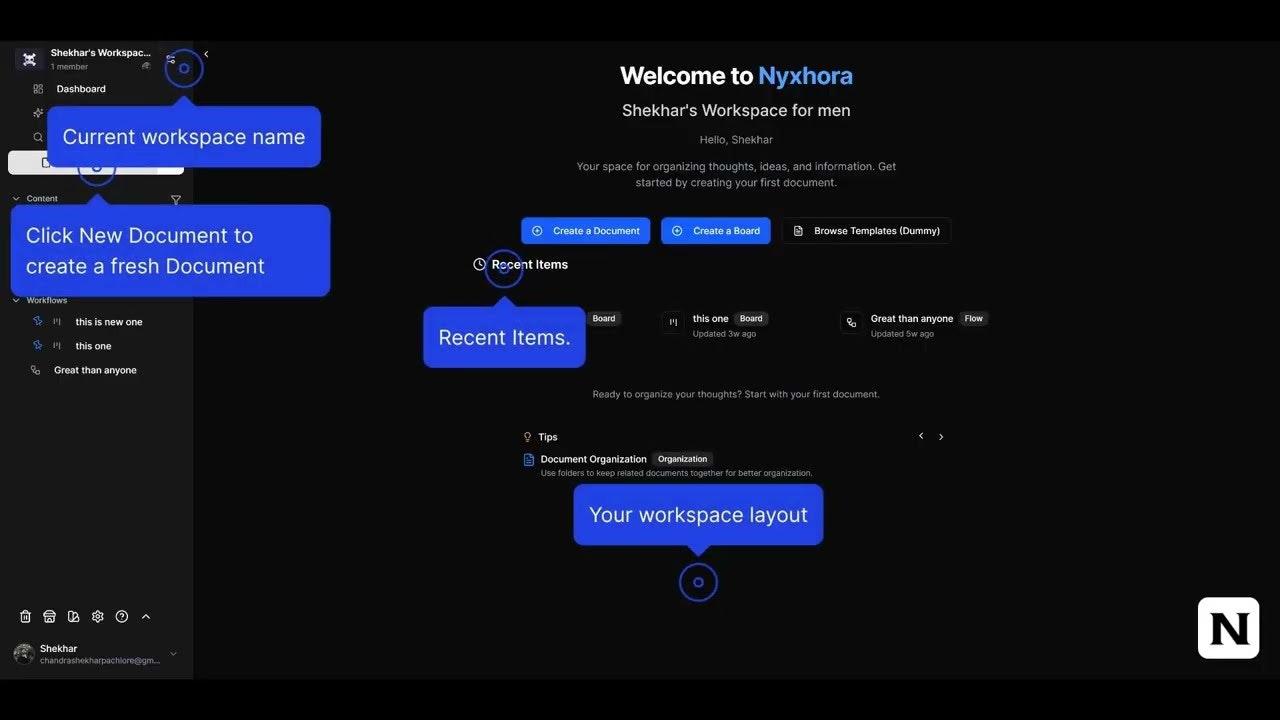Click the sidebar search magnifier icon

click(38, 137)
